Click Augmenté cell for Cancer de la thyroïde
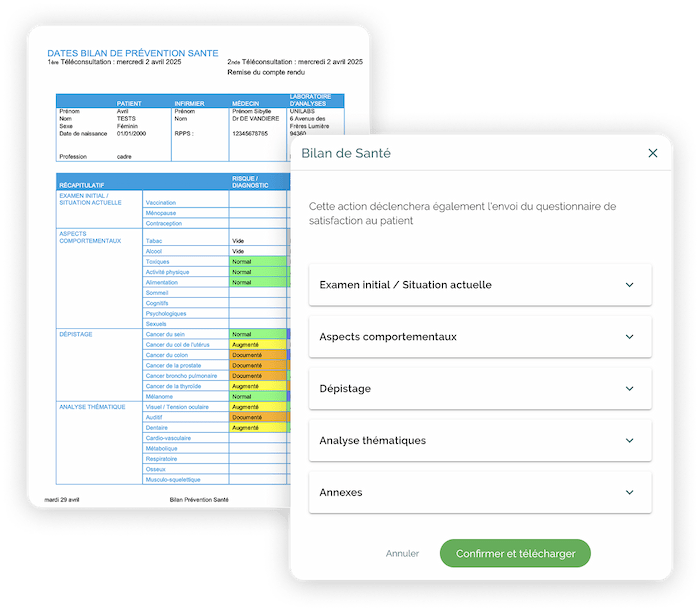 (x=258, y=386)
